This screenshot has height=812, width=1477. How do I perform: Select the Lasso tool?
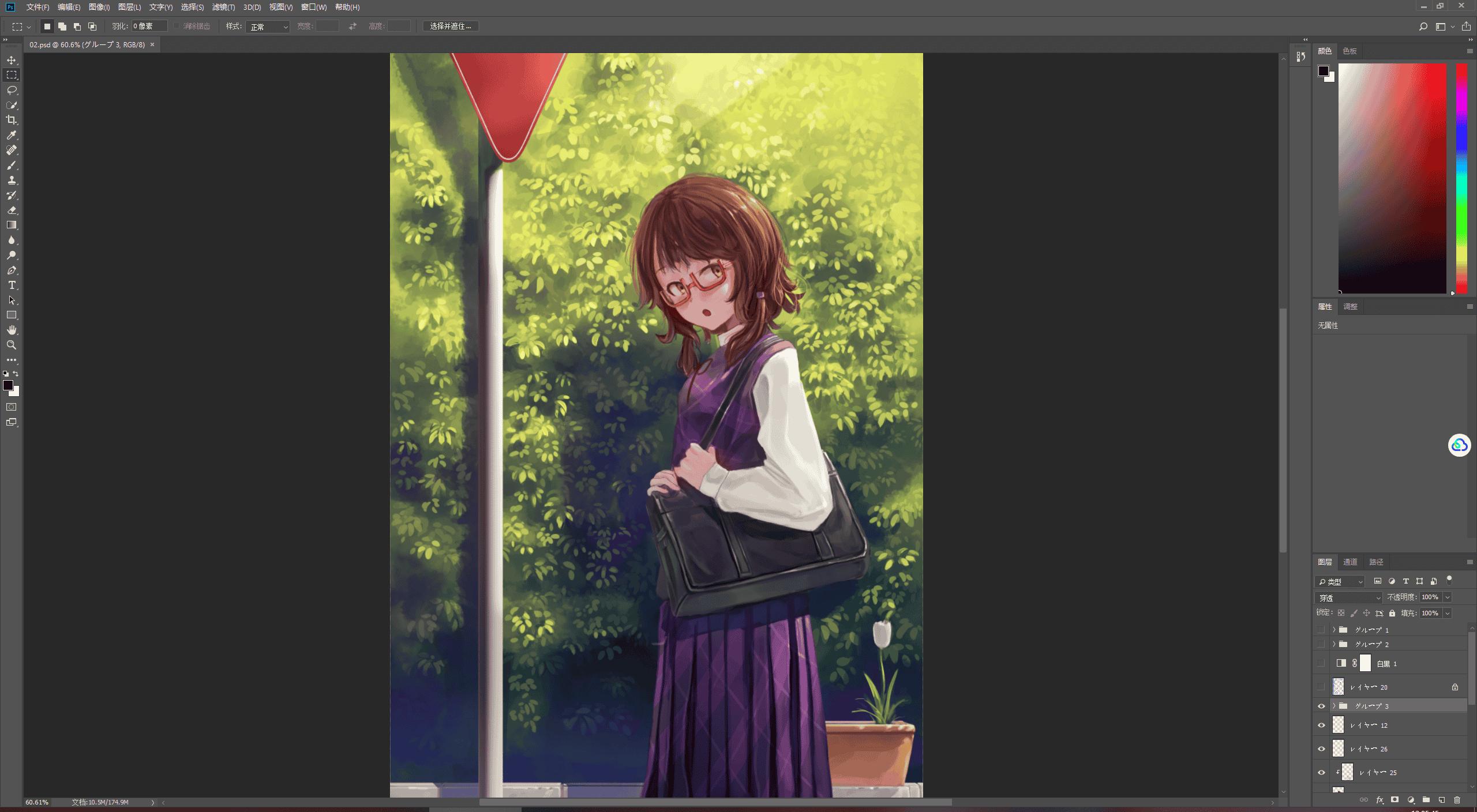pos(12,90)
